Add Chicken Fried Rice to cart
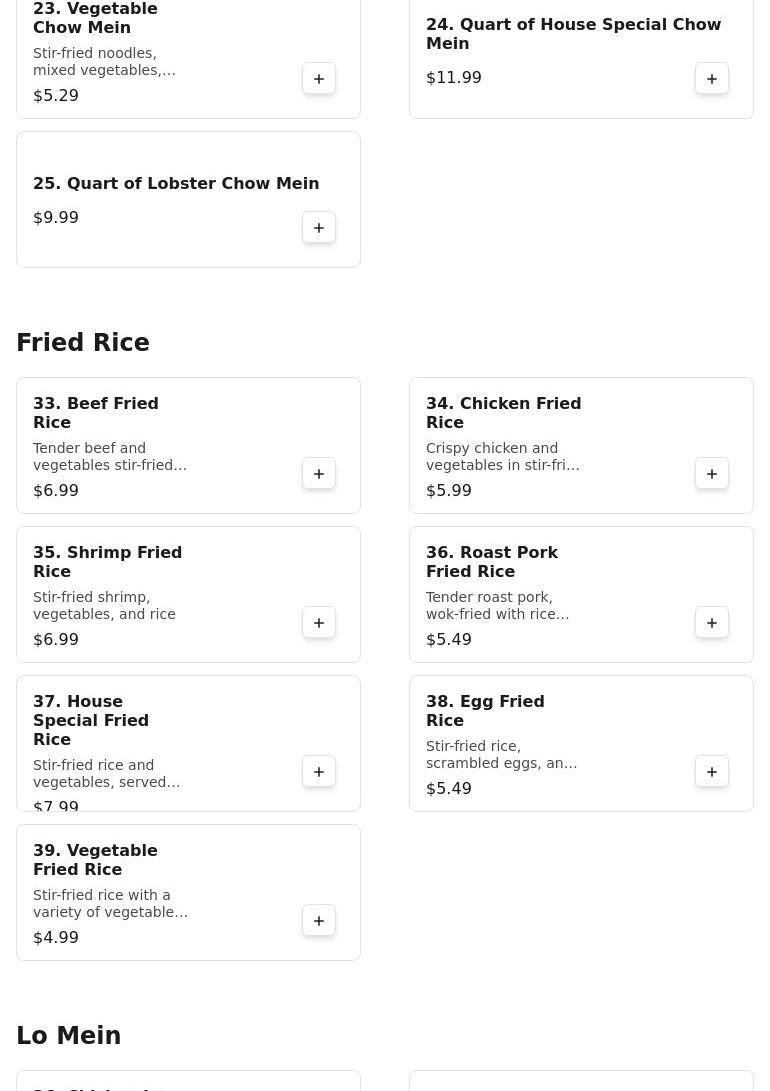 [712, 474]
